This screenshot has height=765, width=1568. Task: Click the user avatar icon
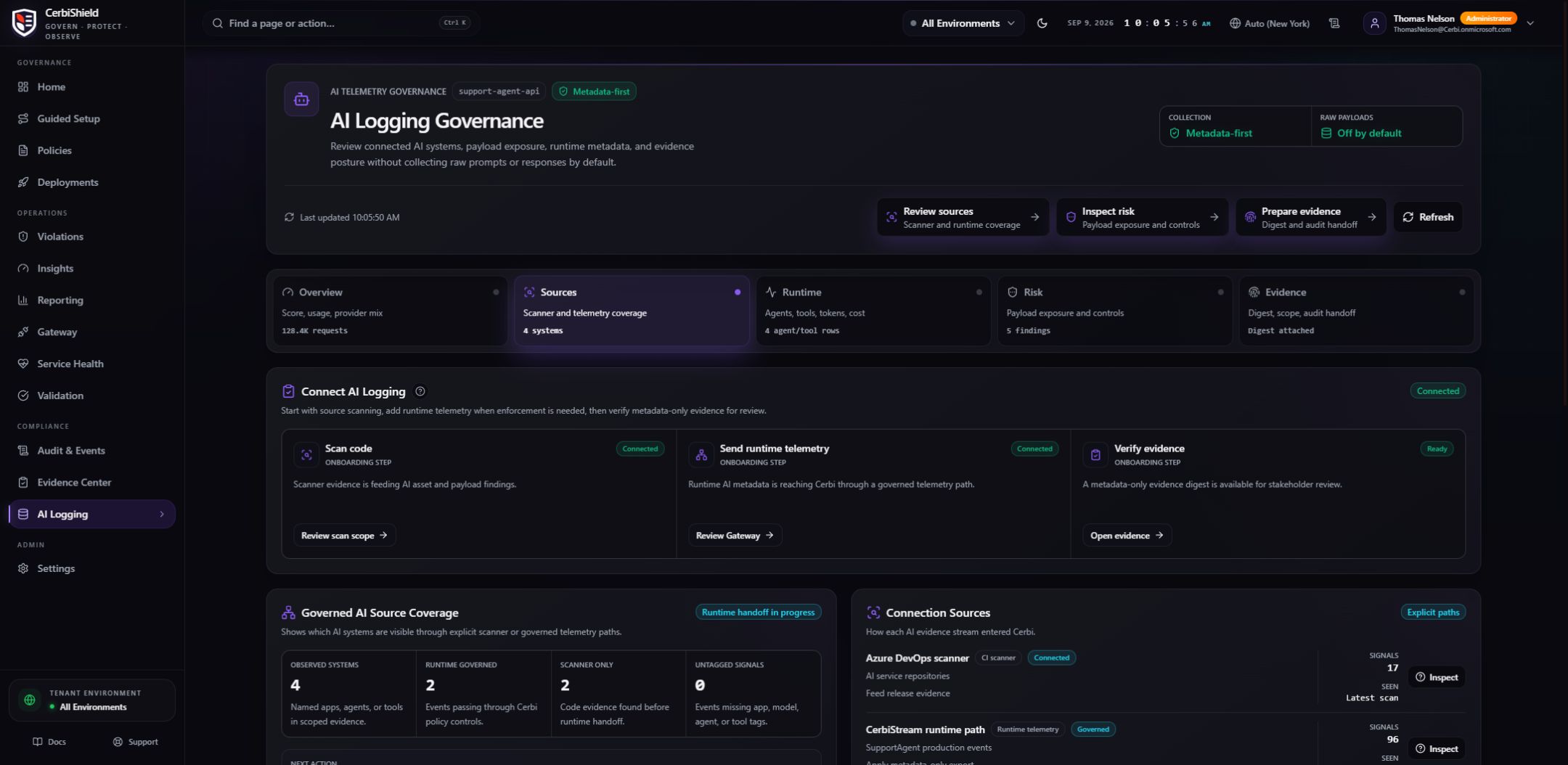[1374, 23]
